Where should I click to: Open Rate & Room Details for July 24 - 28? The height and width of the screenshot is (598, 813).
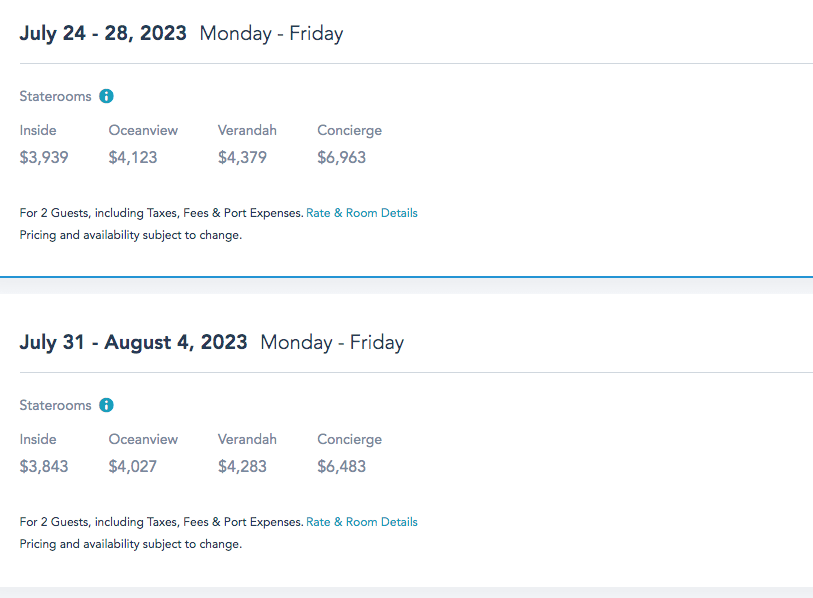[362, 213]
